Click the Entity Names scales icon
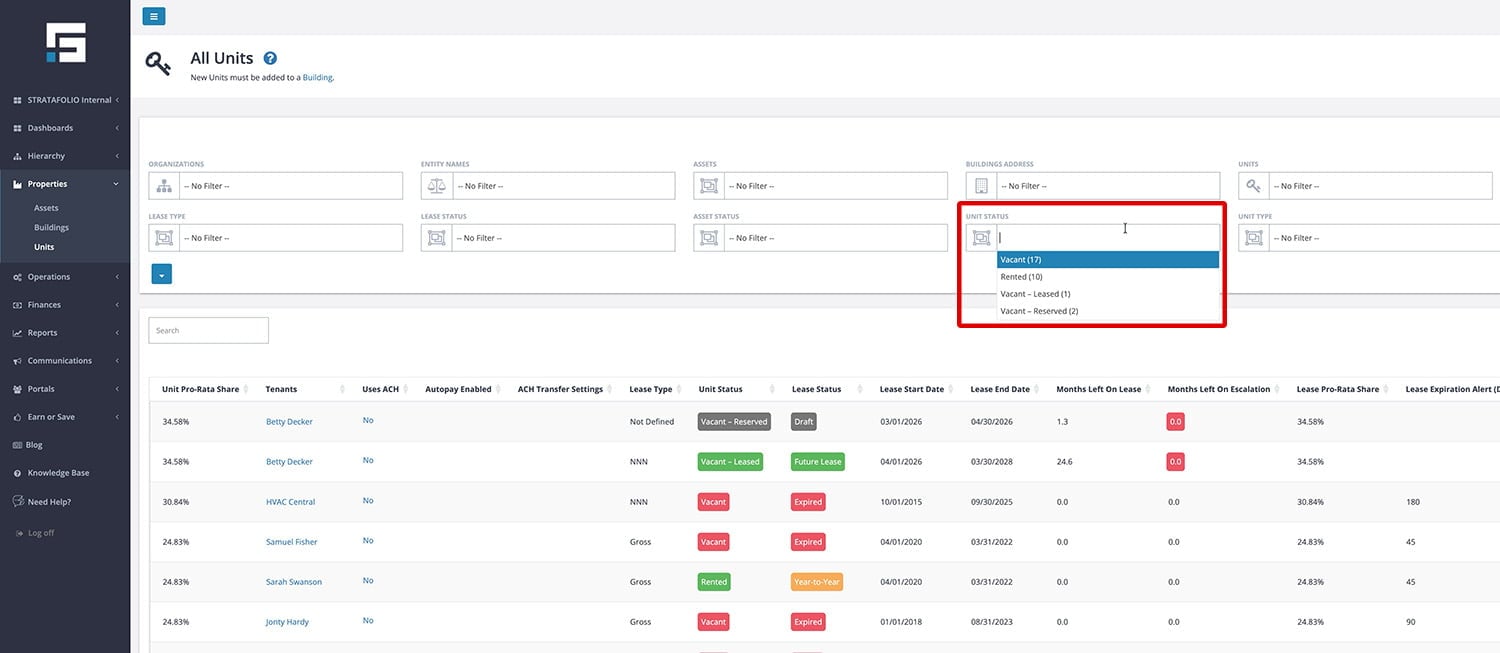 436,186
